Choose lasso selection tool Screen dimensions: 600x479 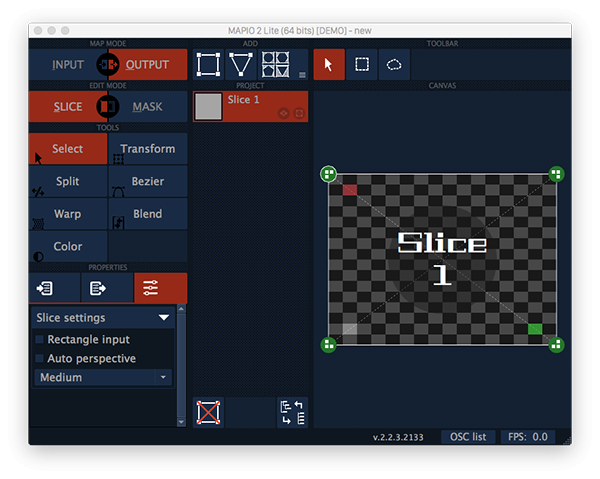coord(394,64)
